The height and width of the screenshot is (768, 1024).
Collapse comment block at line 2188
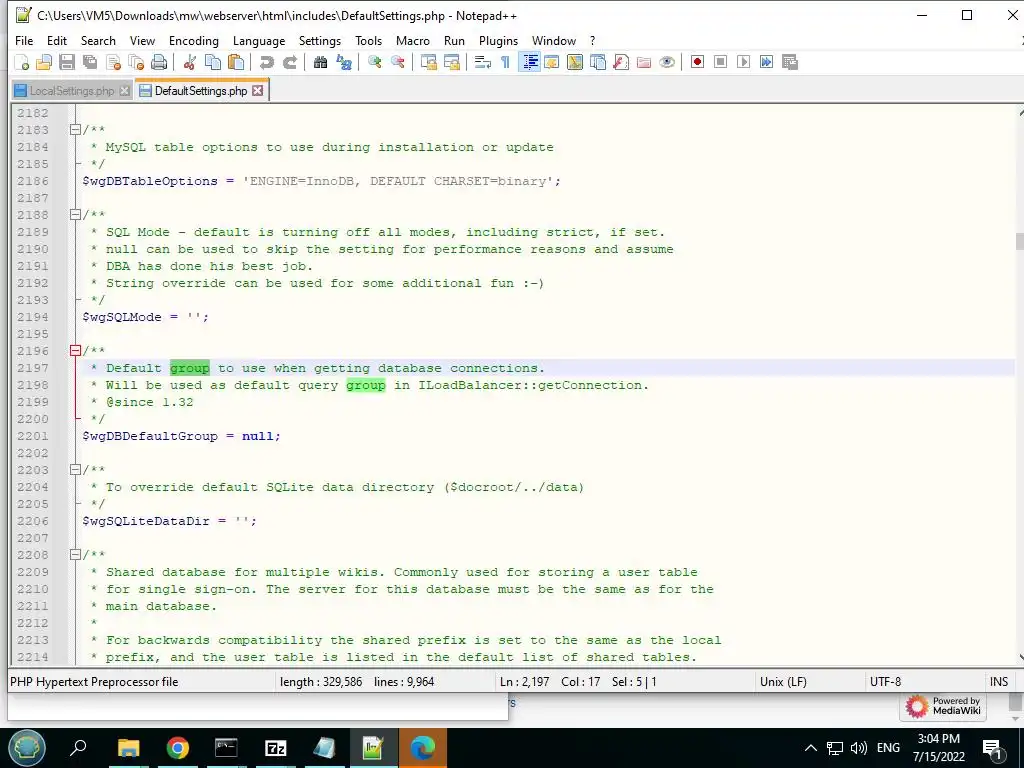click(75, 215)
